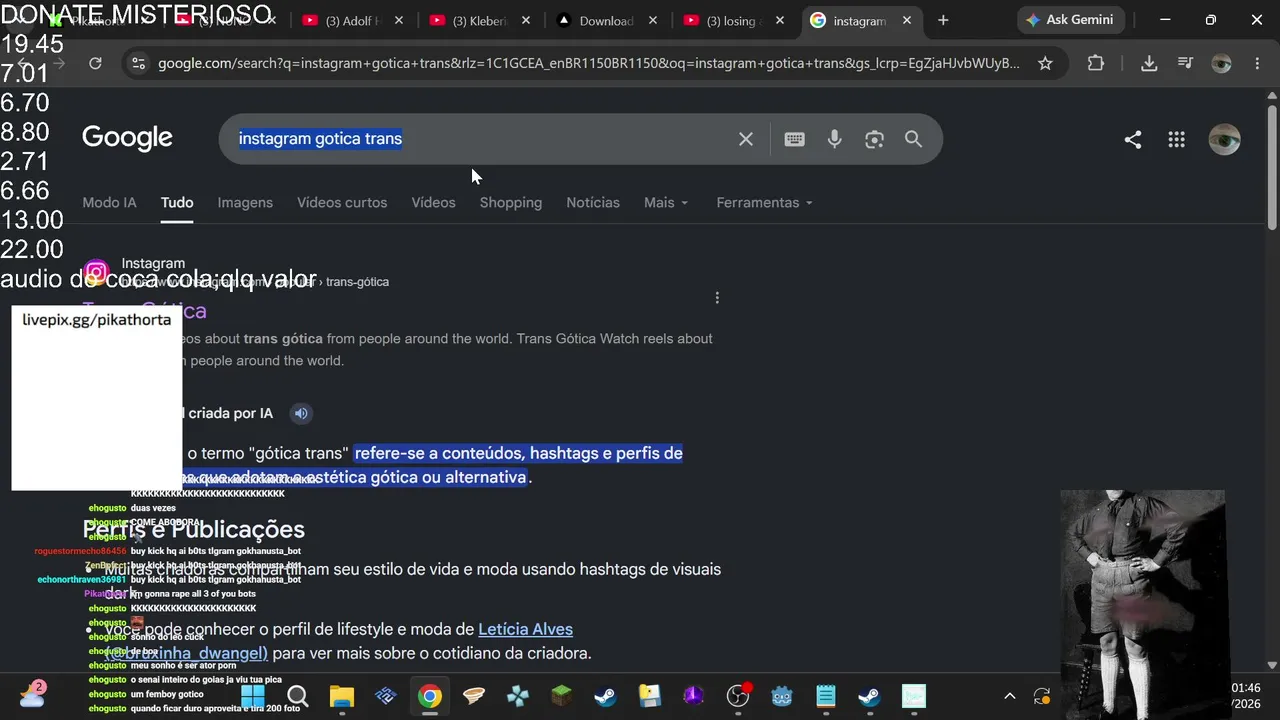Image resolution: width=1280 pixels, height=720 pixels.
Task: Click the address bar URL field
Action: click(588, 63)
